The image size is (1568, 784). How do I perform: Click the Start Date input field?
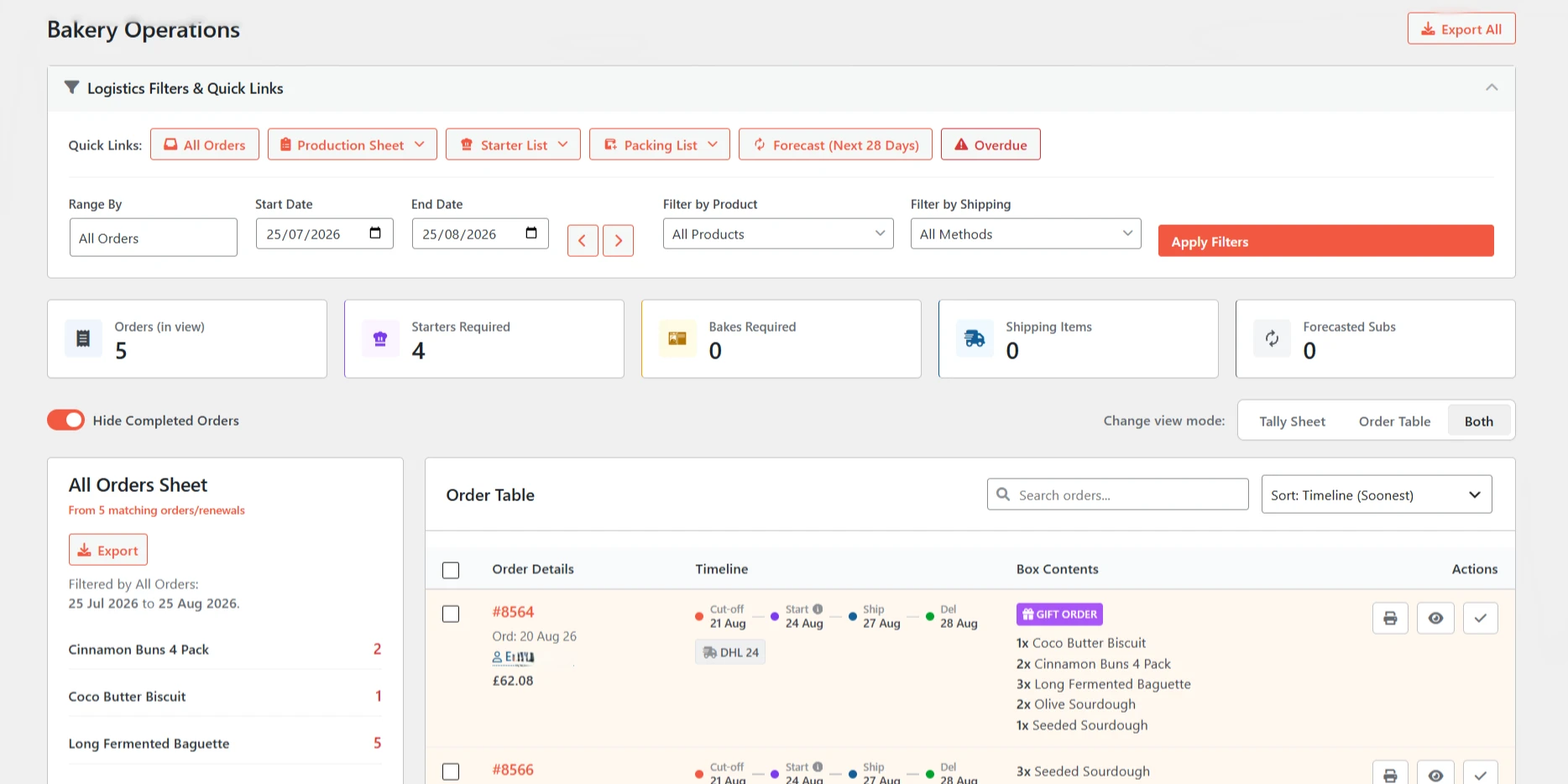(324, 233)
